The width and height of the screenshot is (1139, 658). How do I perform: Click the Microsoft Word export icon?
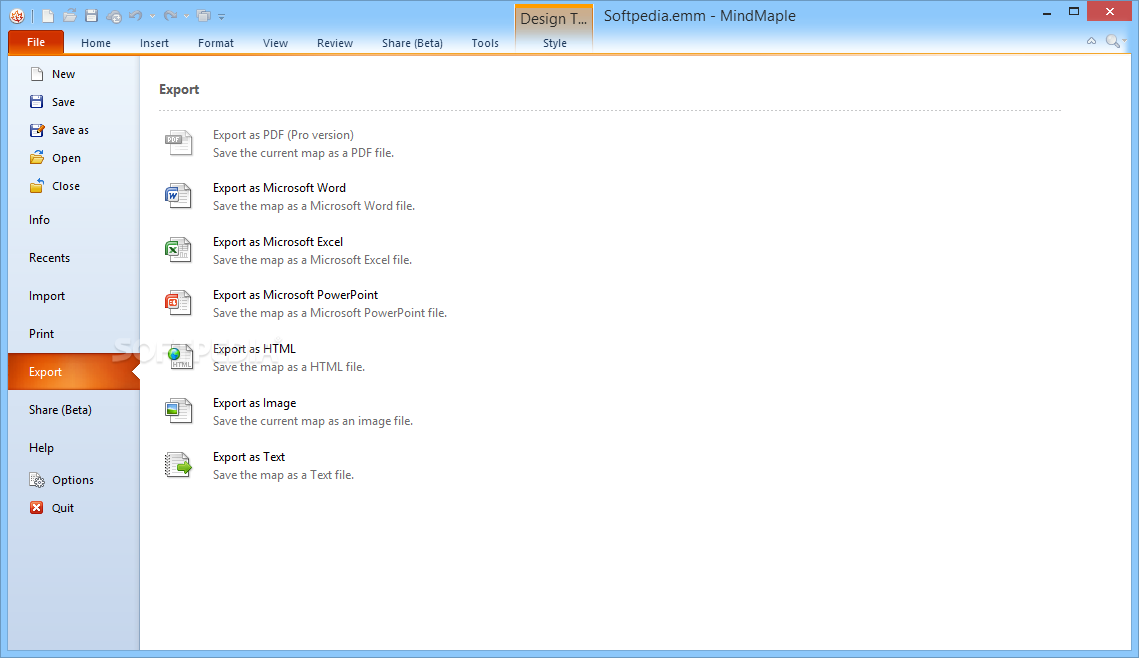tap(179, 196)
